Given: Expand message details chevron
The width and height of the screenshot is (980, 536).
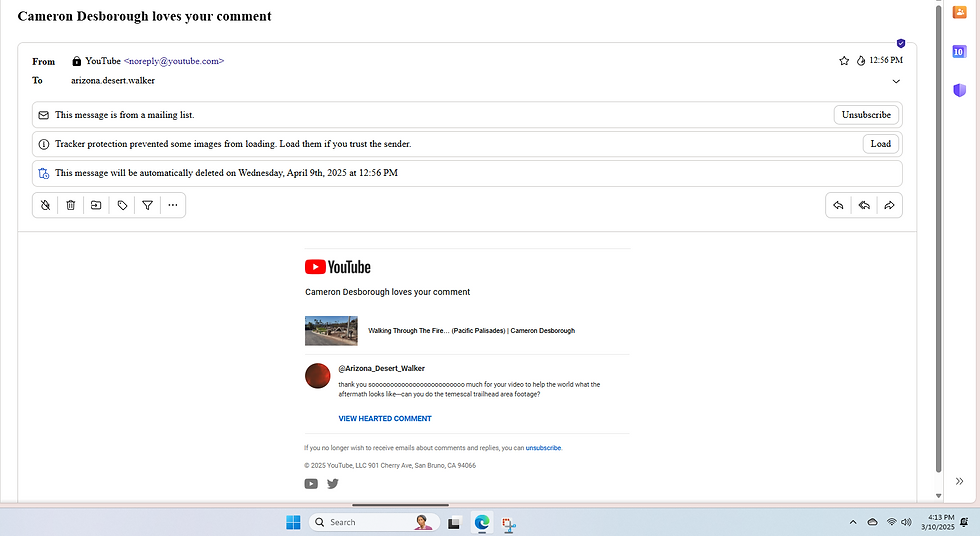Looking at the screenshot, I should click(x=896, y=81).
